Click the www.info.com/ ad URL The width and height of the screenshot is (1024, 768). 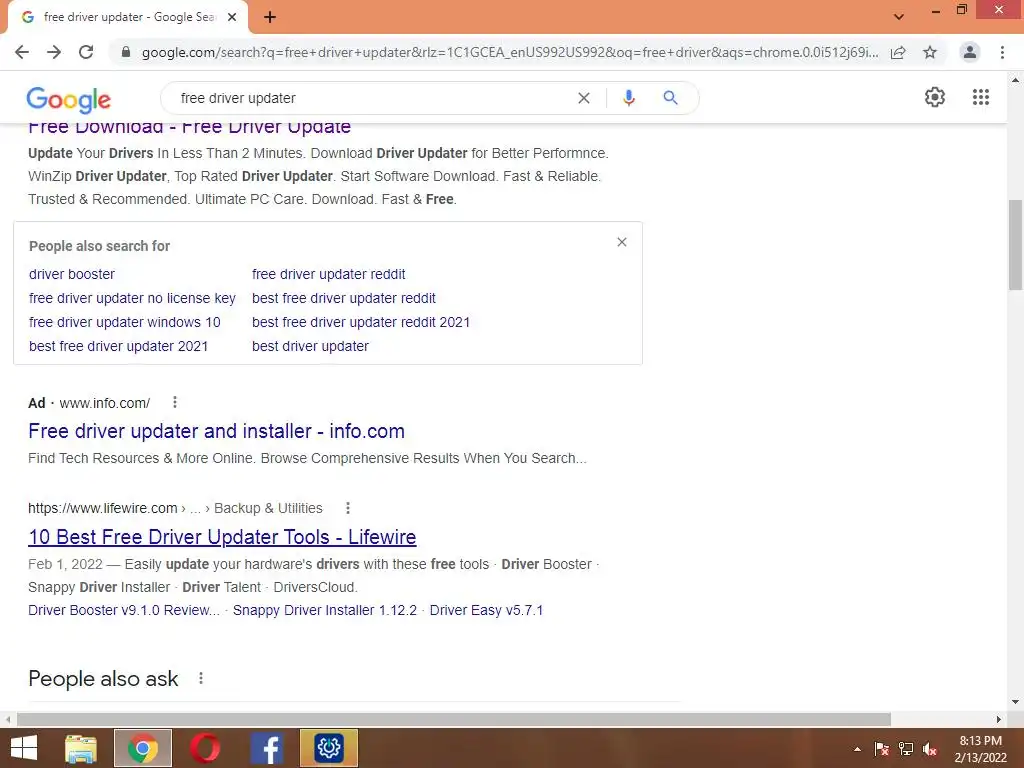(104, 403)
